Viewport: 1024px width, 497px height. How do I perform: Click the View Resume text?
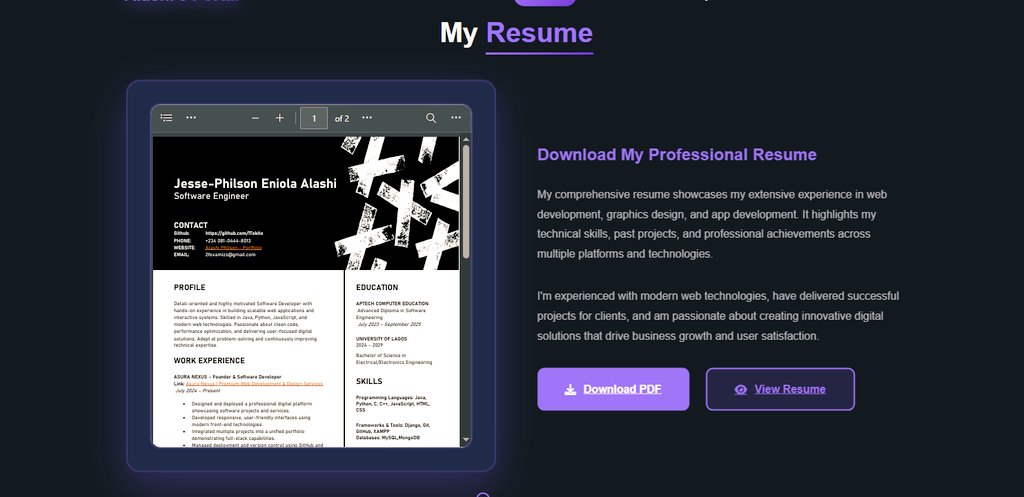pyautogui.click(x=790, y=389)
